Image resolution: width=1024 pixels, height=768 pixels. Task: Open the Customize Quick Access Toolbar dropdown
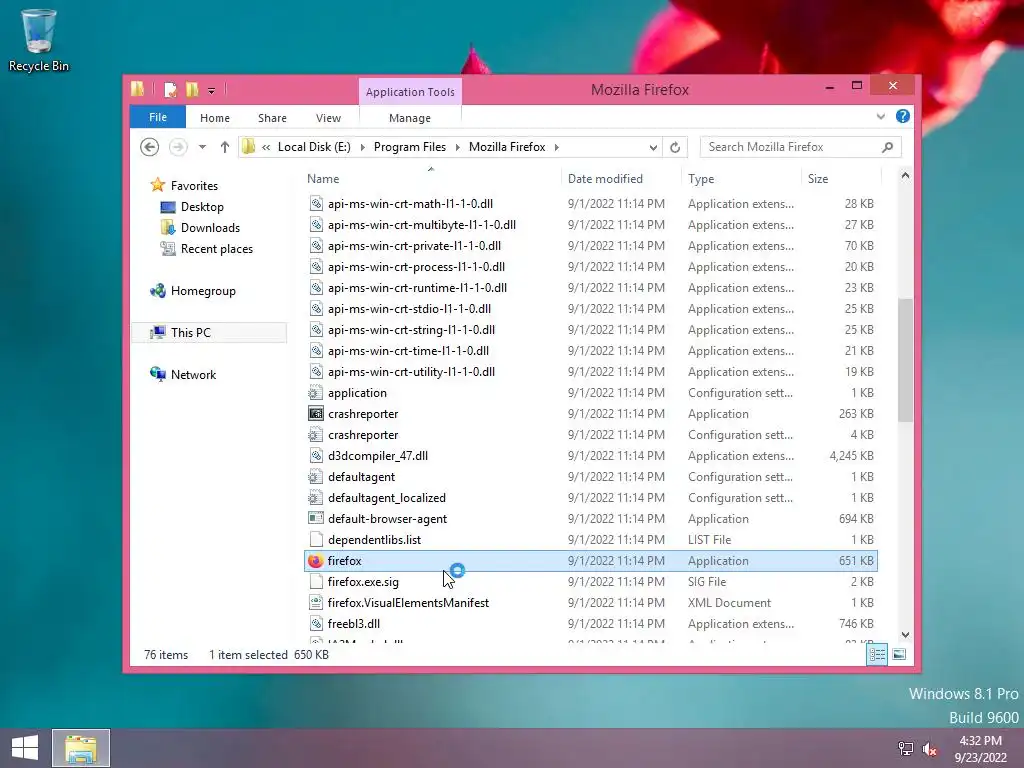(212, 91)
